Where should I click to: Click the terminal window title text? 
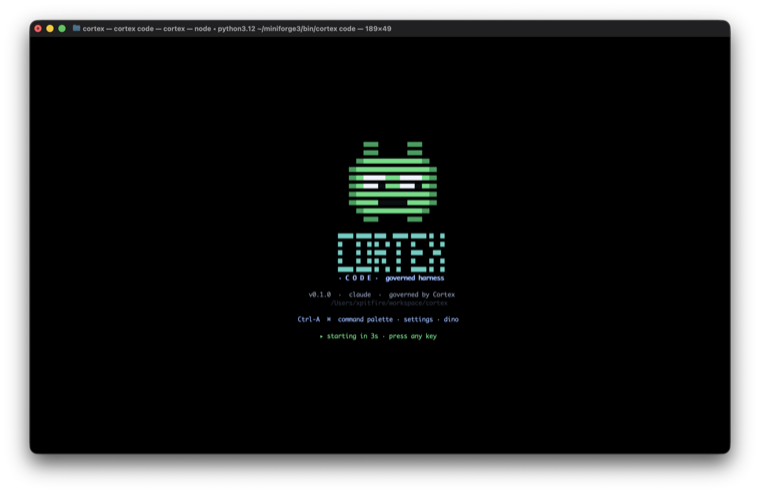(237, 29)
